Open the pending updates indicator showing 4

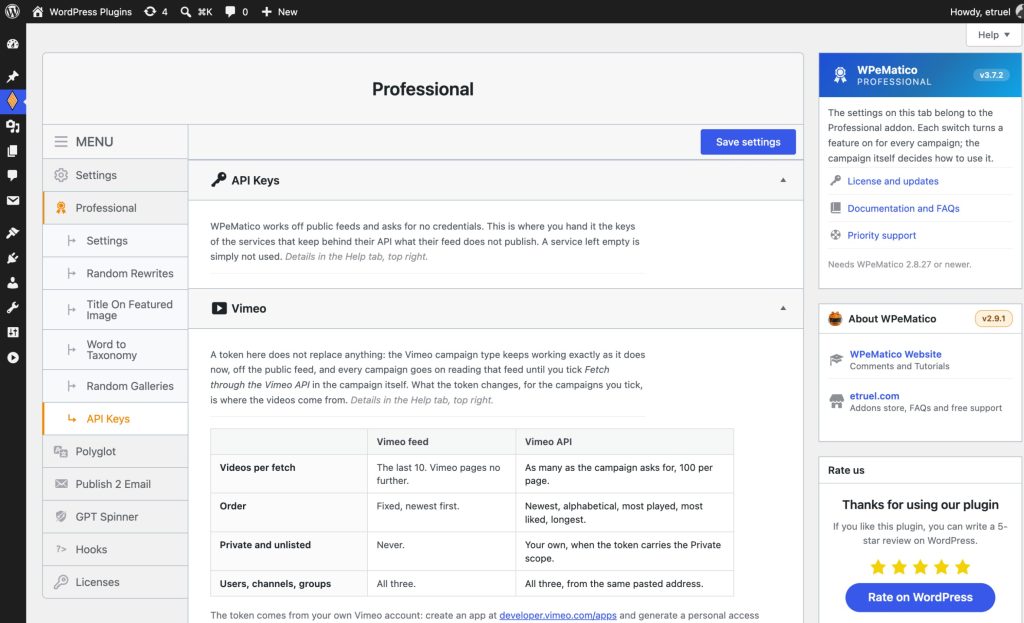click(155, 12)
